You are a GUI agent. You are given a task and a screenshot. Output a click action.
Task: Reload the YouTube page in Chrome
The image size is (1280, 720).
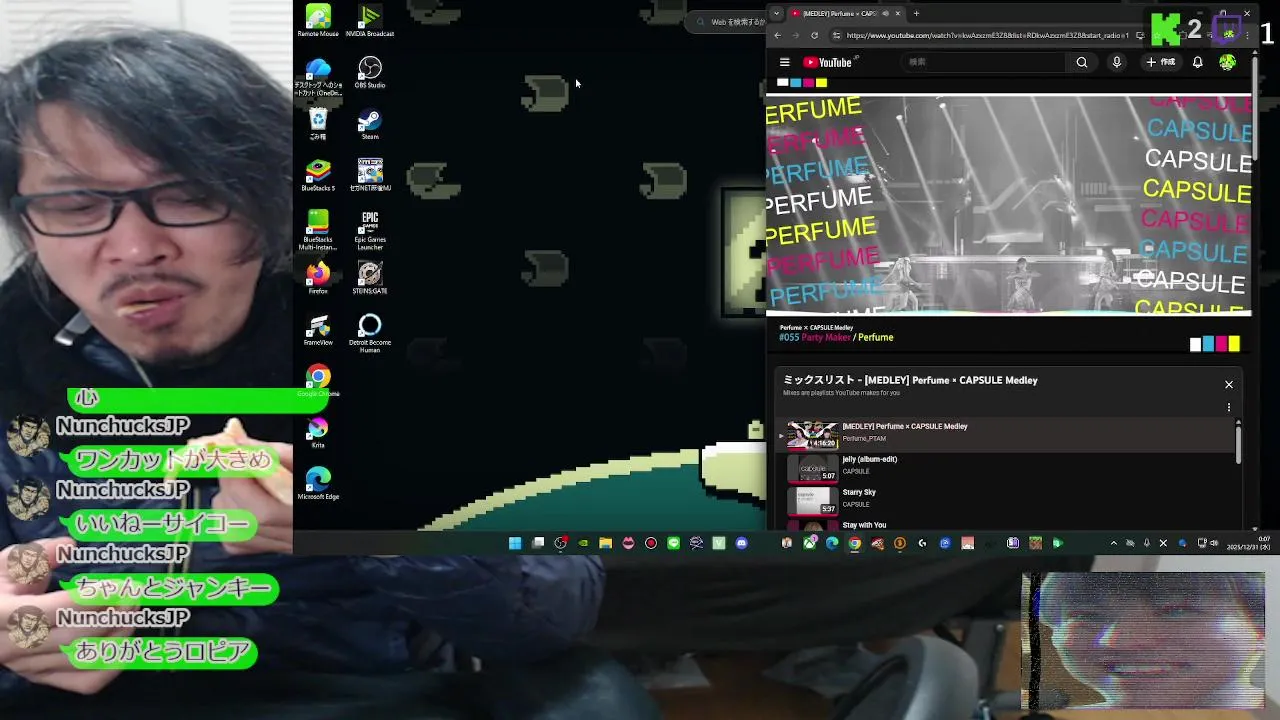[x=814, y=35]
